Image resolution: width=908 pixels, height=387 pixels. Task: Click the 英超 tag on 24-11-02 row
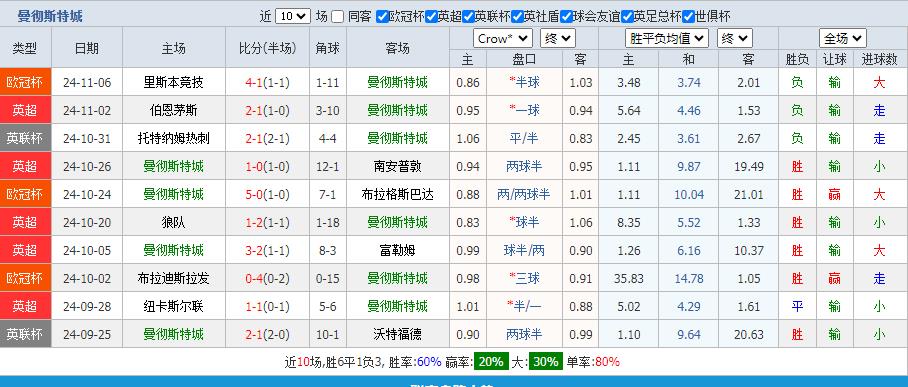(25, 110)
